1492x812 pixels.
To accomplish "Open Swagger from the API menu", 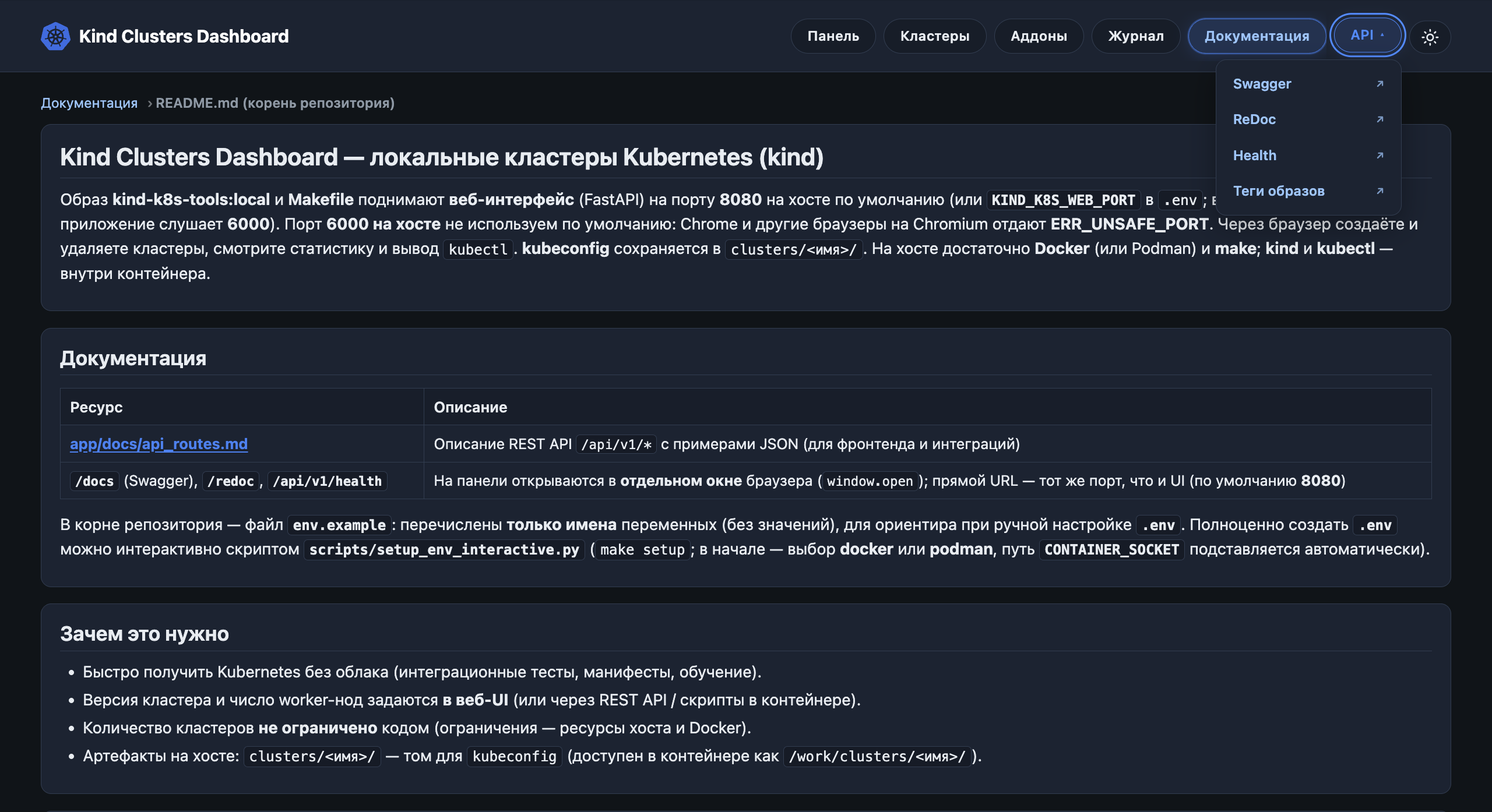I will tap(1308, 84).
